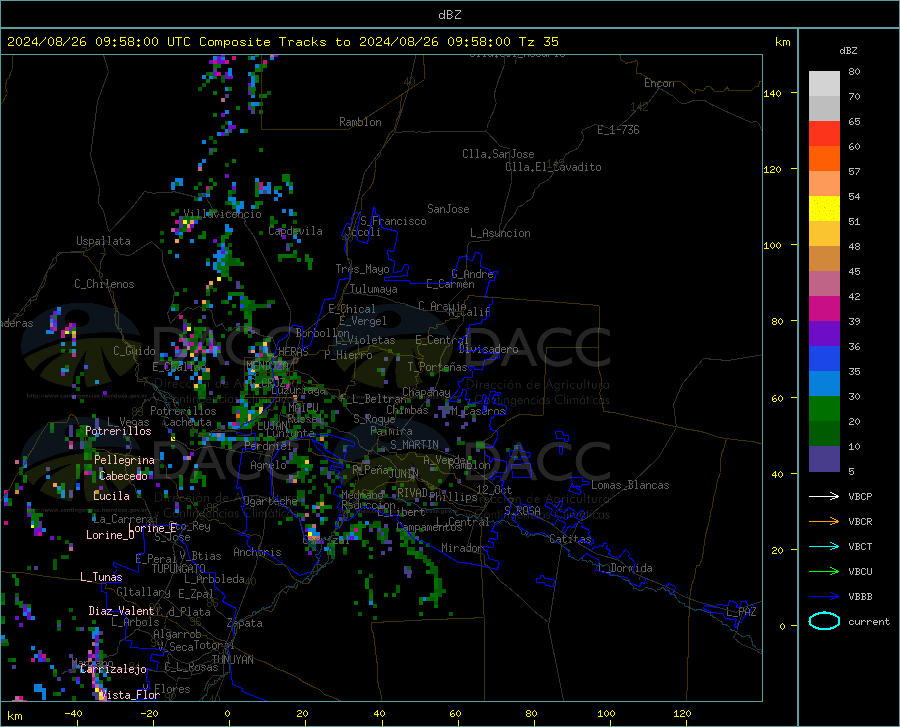Image resolution: width=900 pixels, height=727 pixels.
Task: Click the 'Agrelo' map label
Action: point(268,465)
